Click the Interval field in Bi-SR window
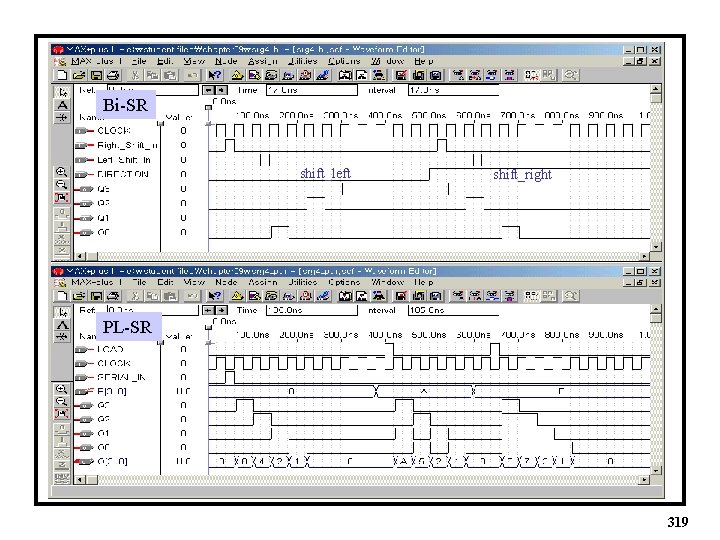 pyautogui.click(x=453, y=90)
